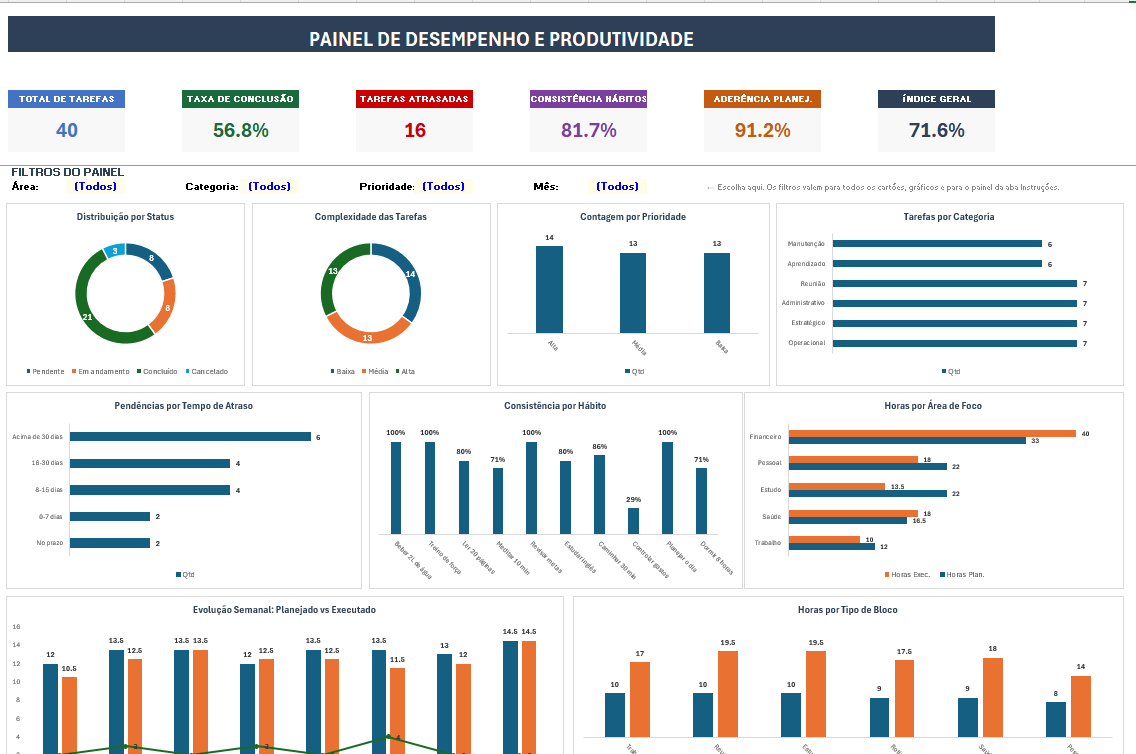The height and width of the screenshot is (754, 1136).
Task: Click the Taxa de Conclusão card header
Action: click(241, 99)
